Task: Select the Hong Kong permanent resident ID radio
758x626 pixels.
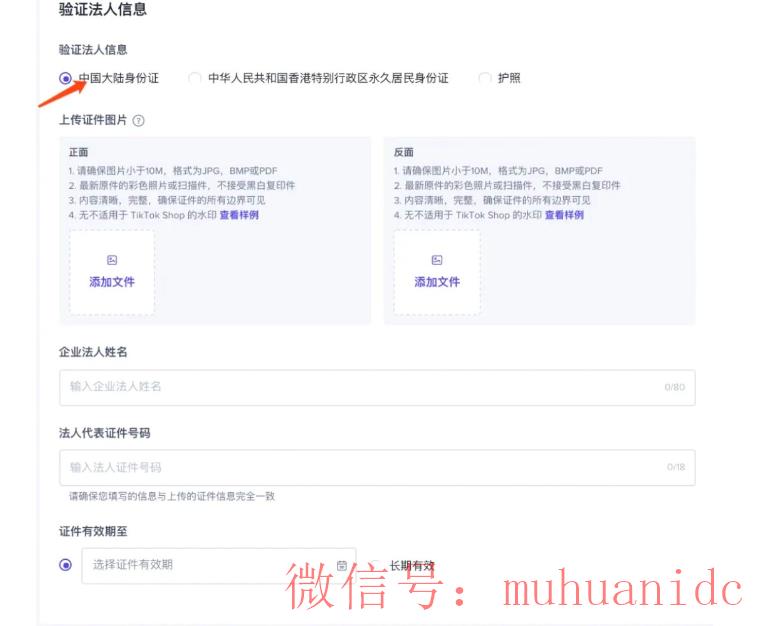Action: [x=195, y=78]
